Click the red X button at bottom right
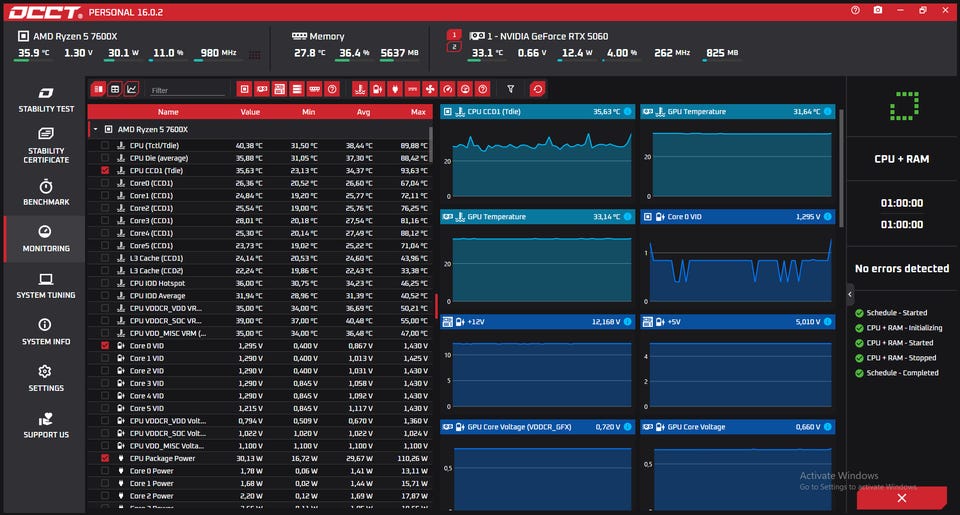960x515 pixels. 902,498
